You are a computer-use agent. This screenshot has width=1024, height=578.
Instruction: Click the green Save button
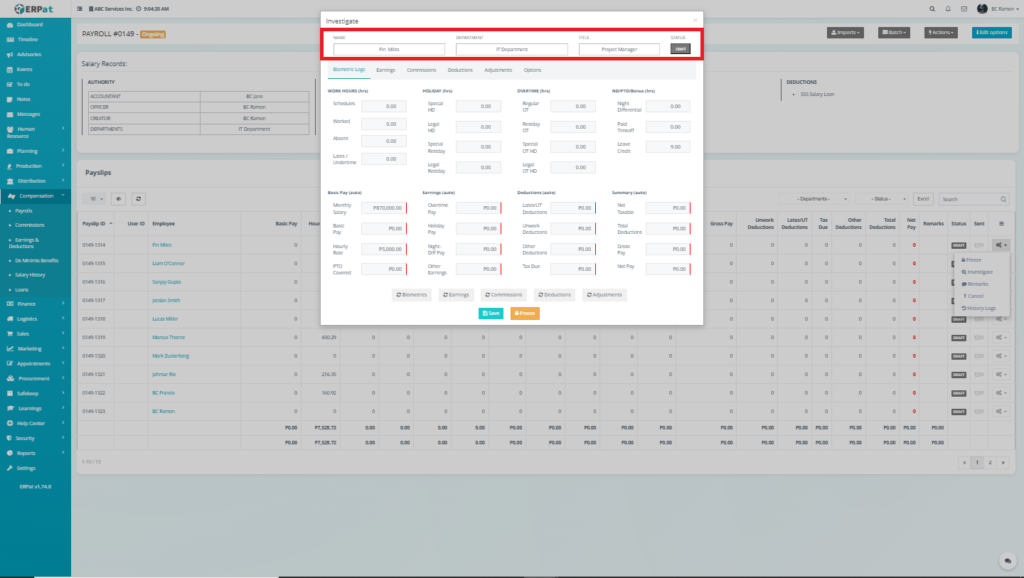tap(490, 313)
